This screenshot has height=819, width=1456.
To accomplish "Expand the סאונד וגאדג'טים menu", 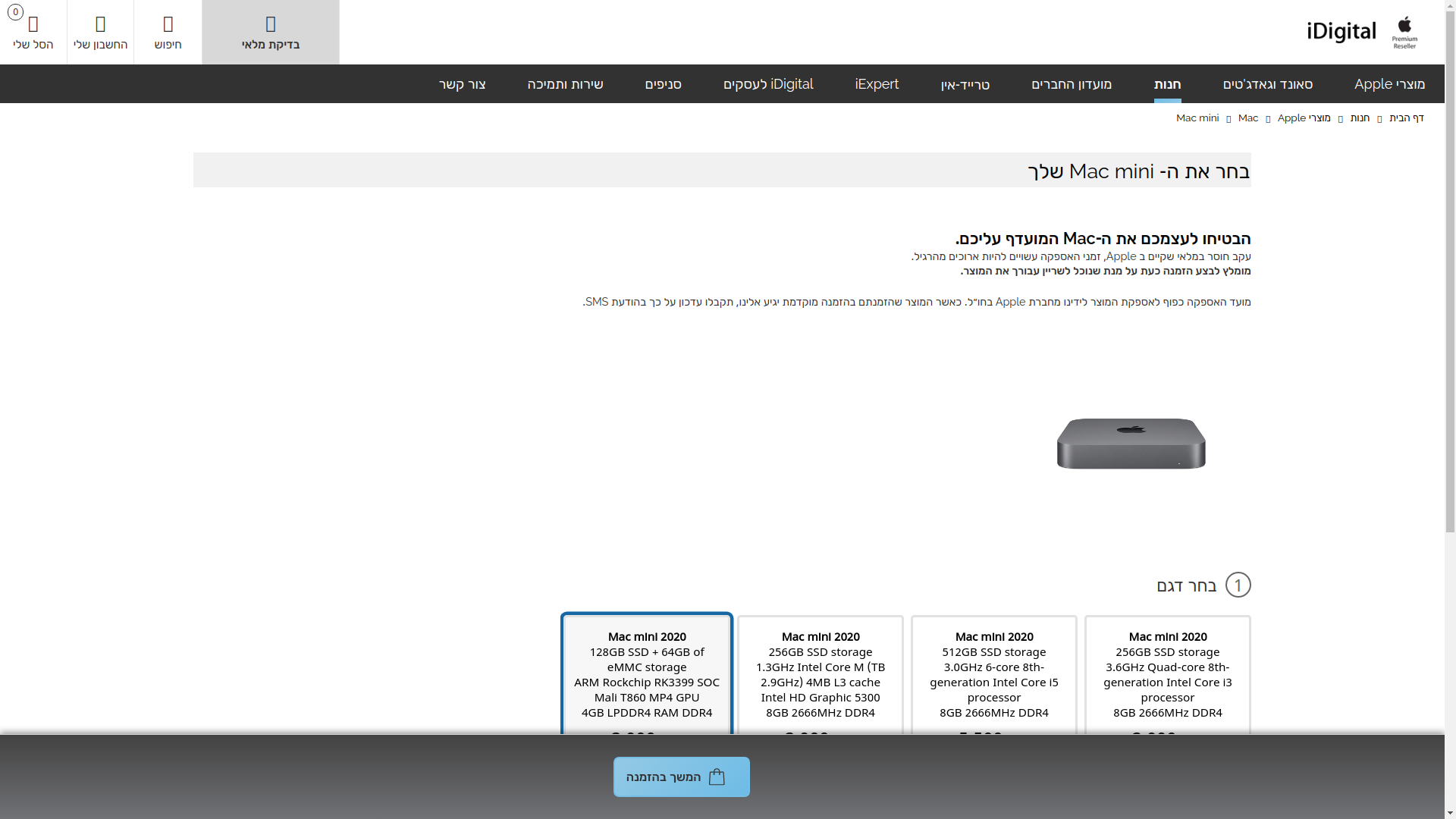I will [x=1267, y=83].
